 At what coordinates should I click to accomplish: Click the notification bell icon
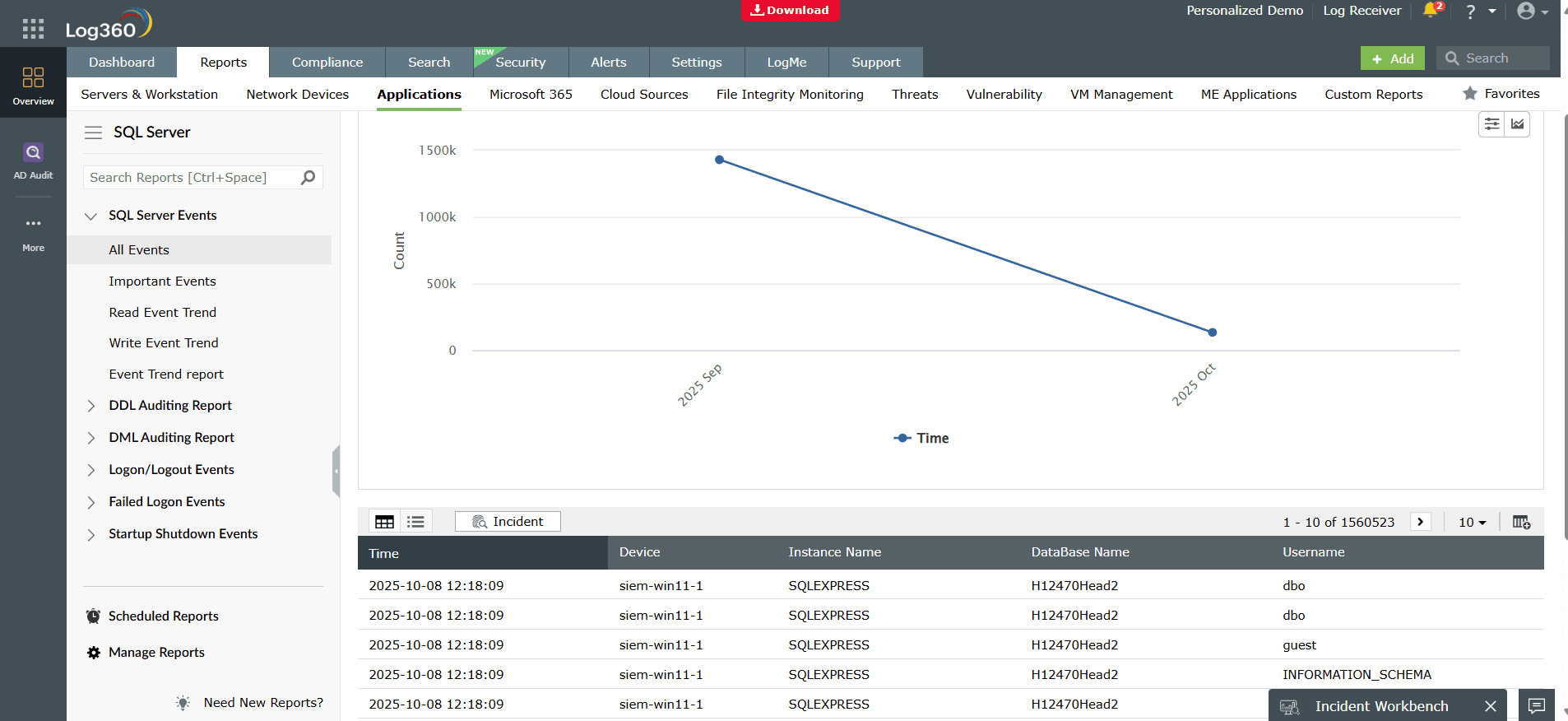[x=1431, y=11]
